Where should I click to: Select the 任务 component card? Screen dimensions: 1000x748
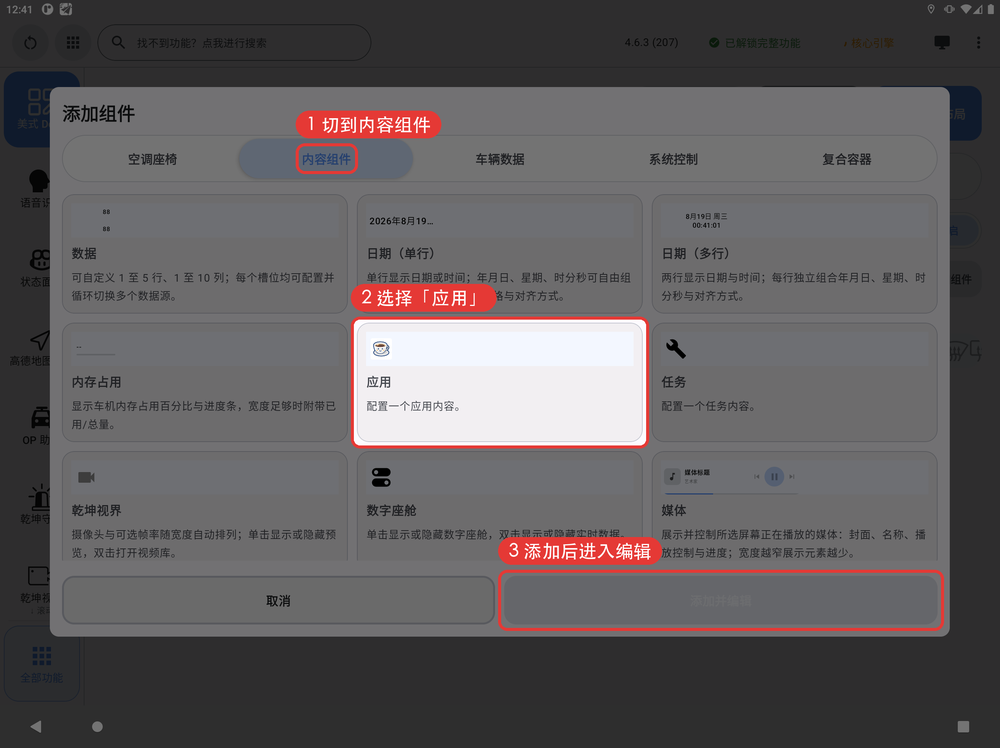[795, 383]
